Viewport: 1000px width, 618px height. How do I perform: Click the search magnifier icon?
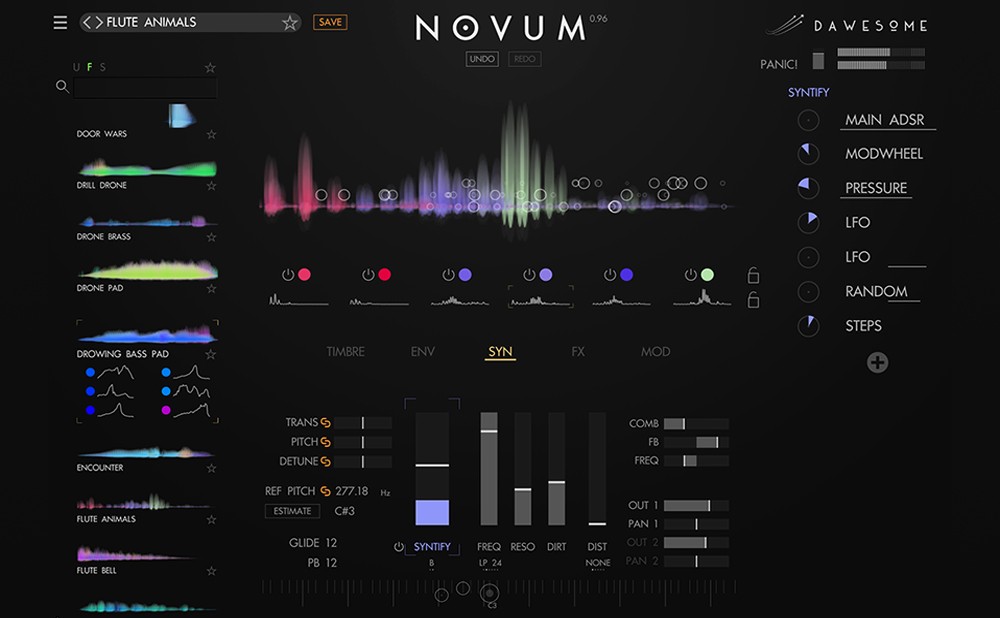63,87
